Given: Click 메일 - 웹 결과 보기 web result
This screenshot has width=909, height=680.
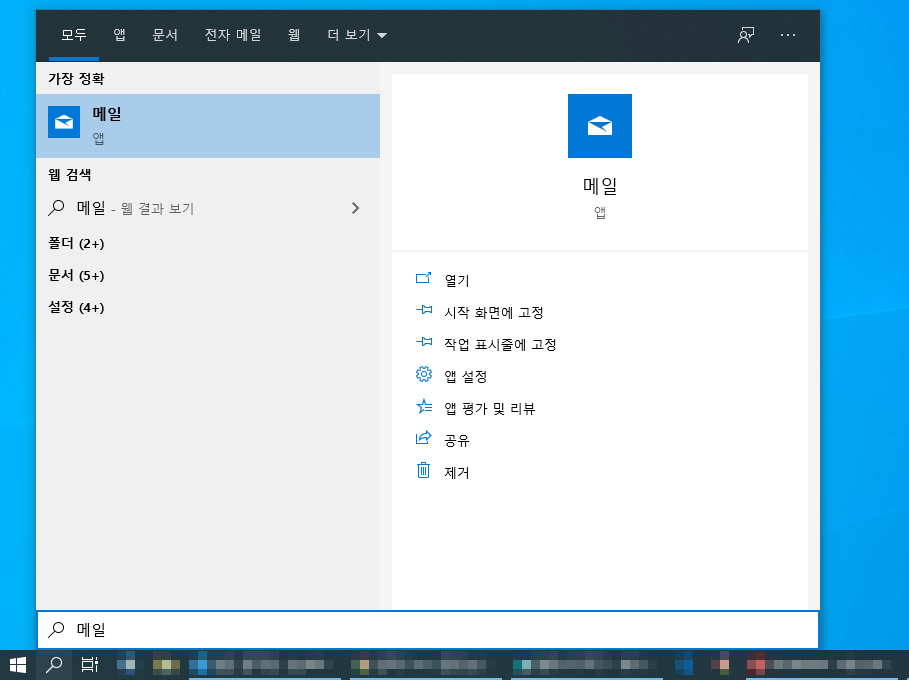Looking at the screenshot, I should 208,208.
